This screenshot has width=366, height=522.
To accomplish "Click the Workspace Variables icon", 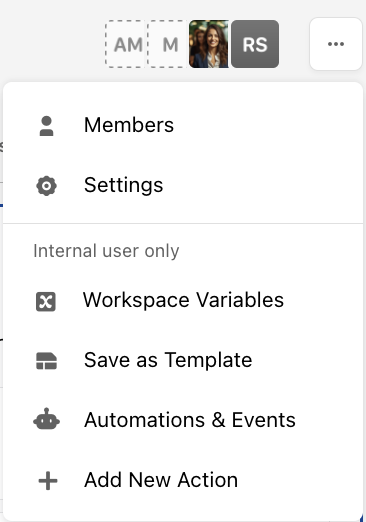I will 46,302.
